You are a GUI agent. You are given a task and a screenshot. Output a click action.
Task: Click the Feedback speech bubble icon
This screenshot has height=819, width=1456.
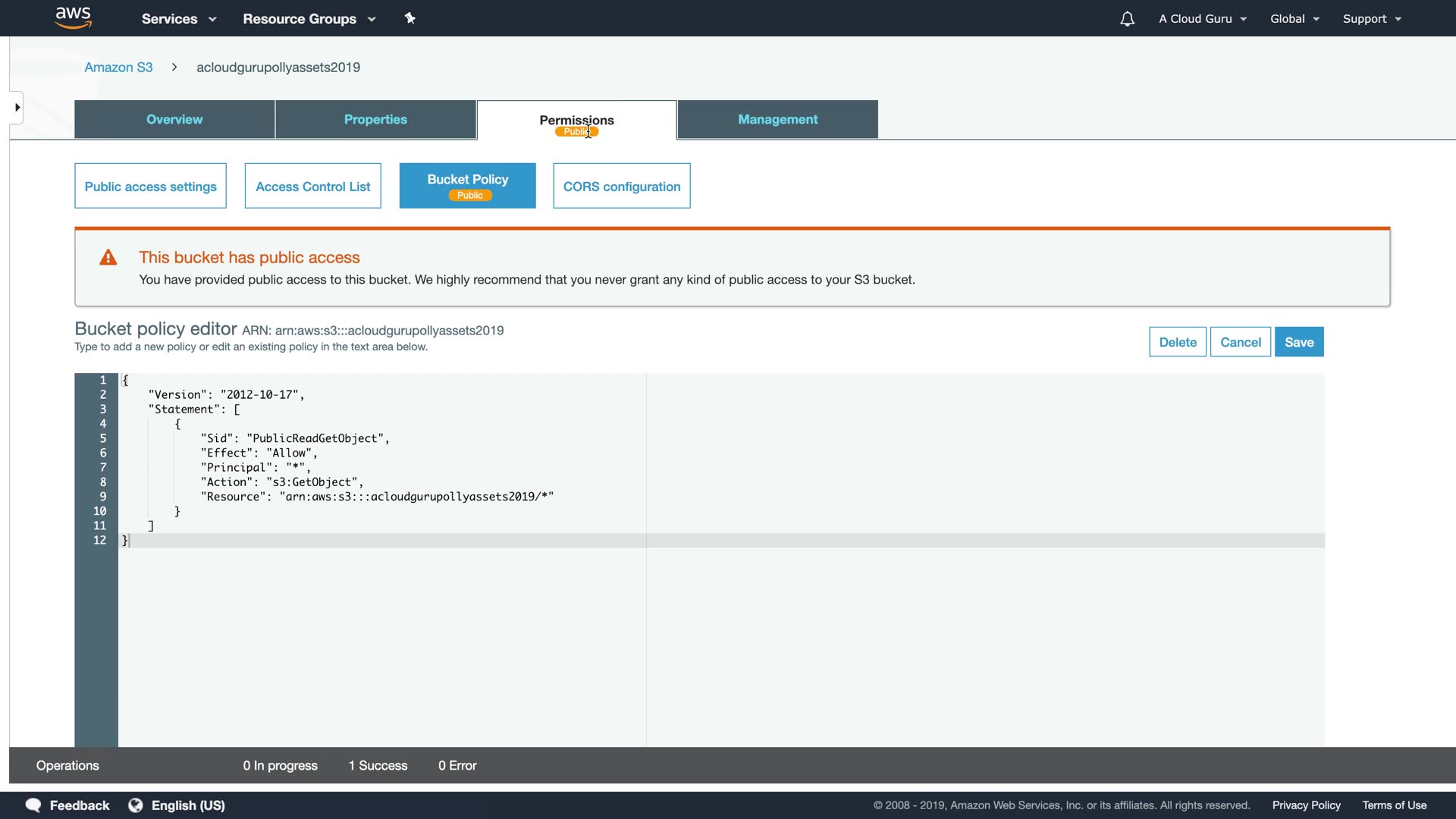point(33,805)
